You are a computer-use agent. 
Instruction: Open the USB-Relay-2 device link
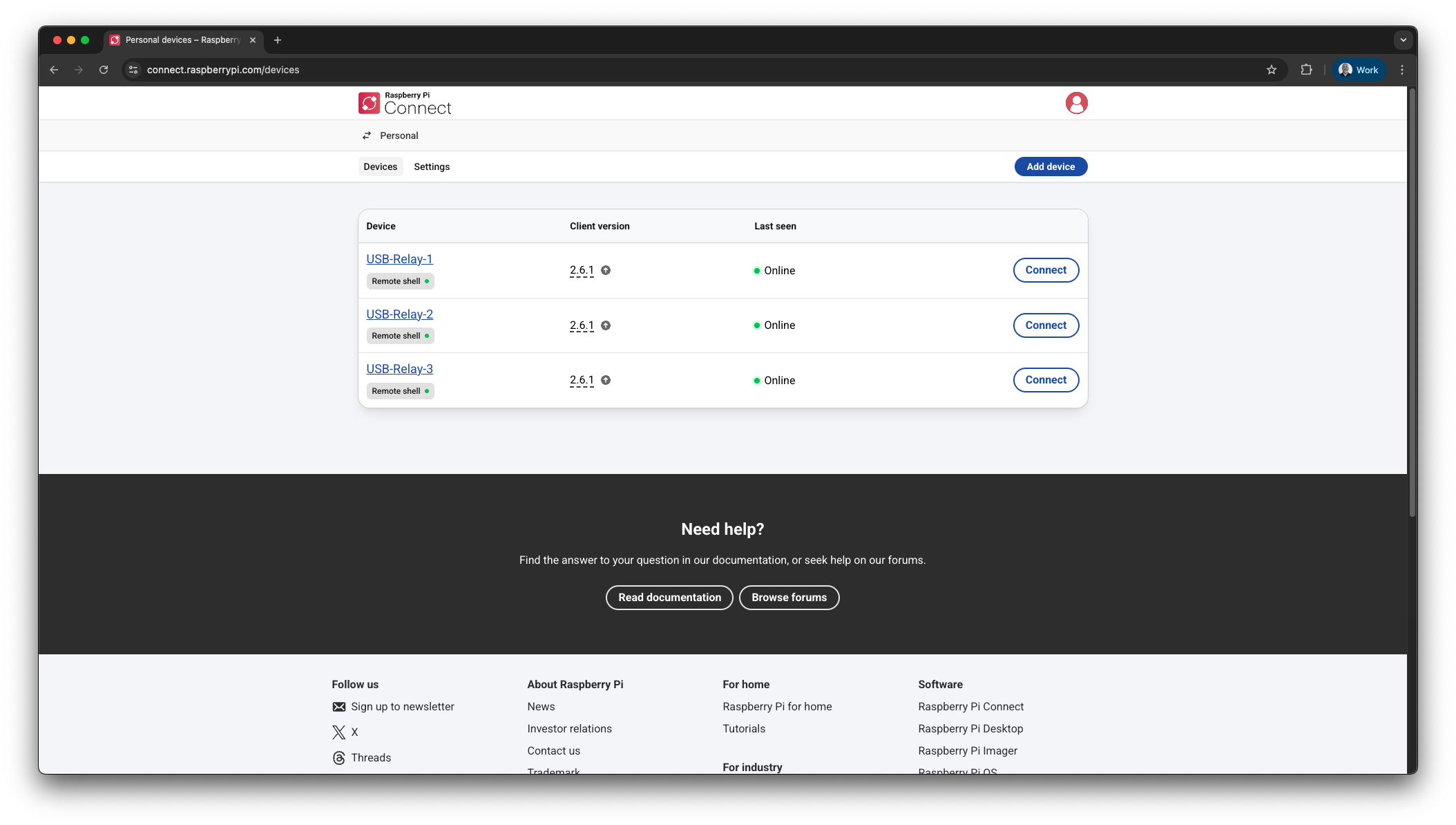[399, 314]
